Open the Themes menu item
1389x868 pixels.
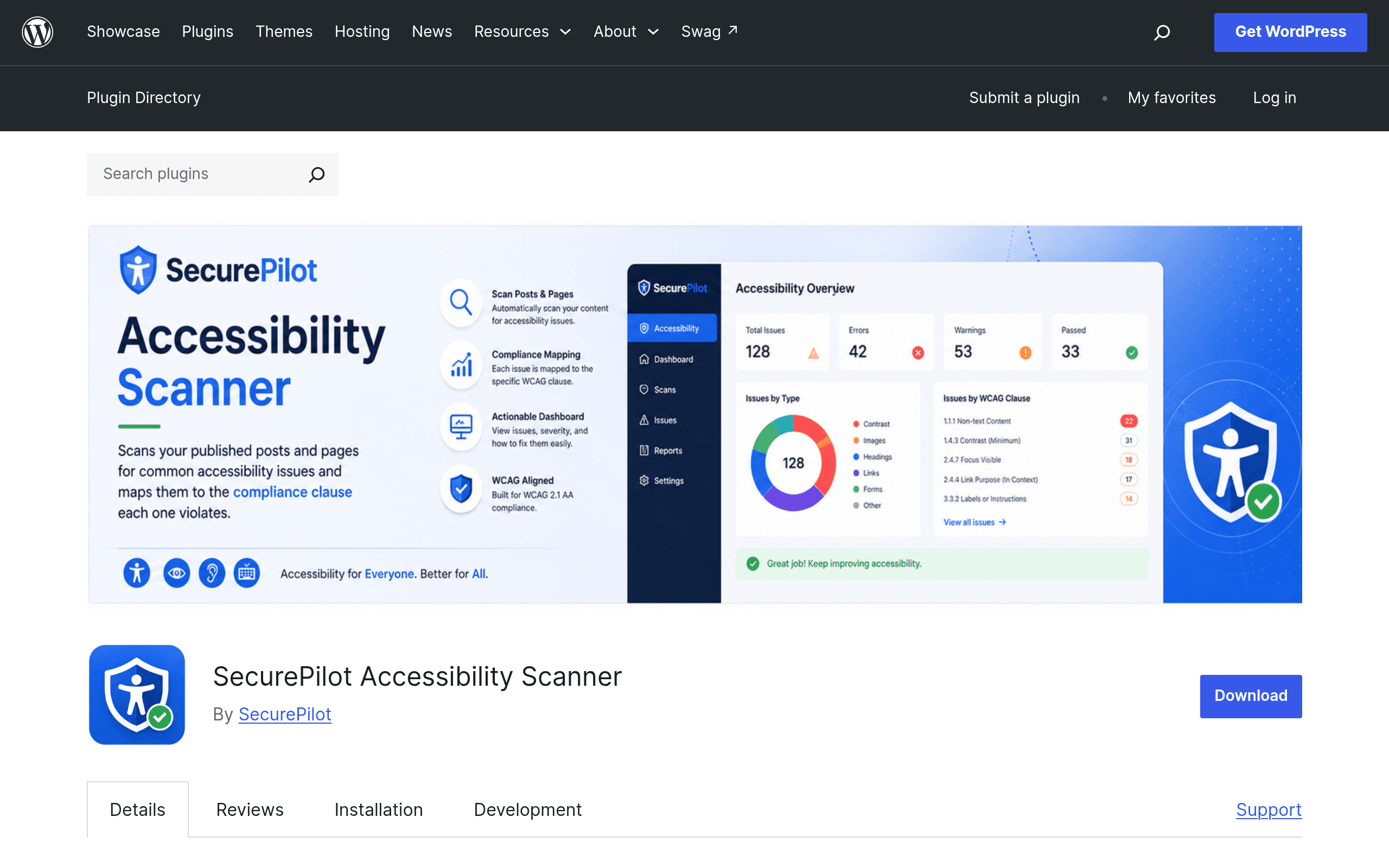(x=284, y=31)
